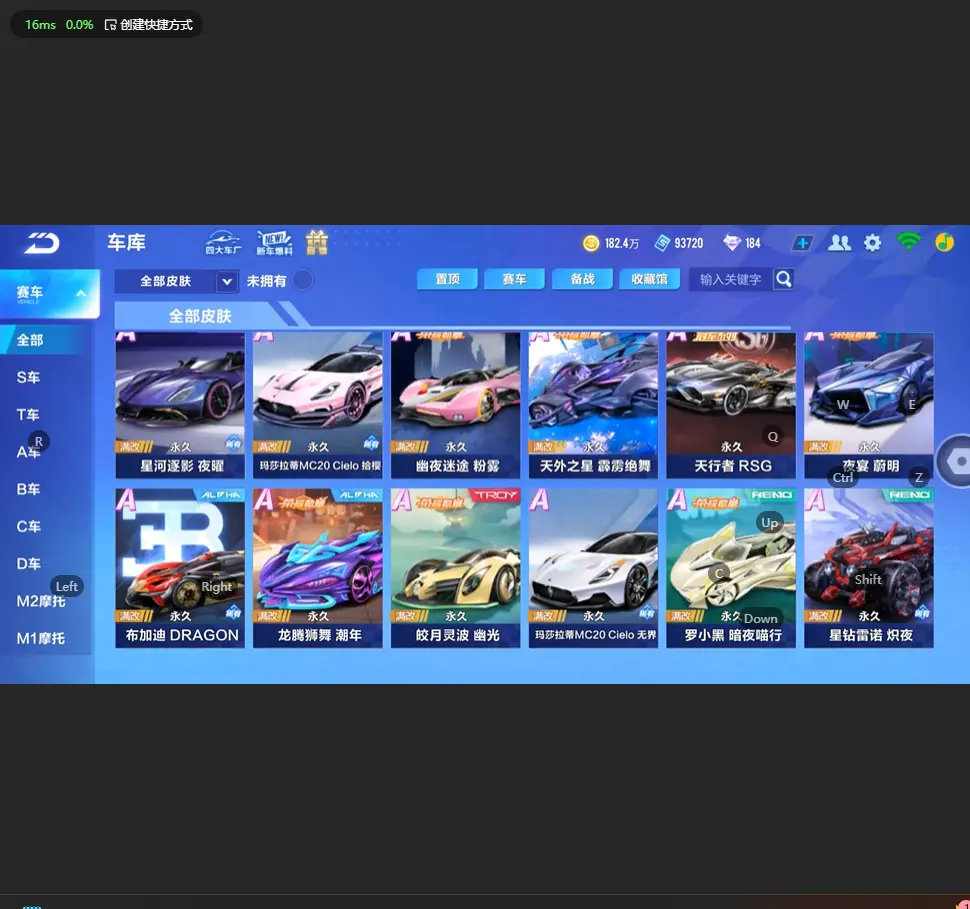Screen dimensions: 970x909
Task: Select the 天外之星 霹雳绝舞 car card
Action: click(x=593, y=405)
